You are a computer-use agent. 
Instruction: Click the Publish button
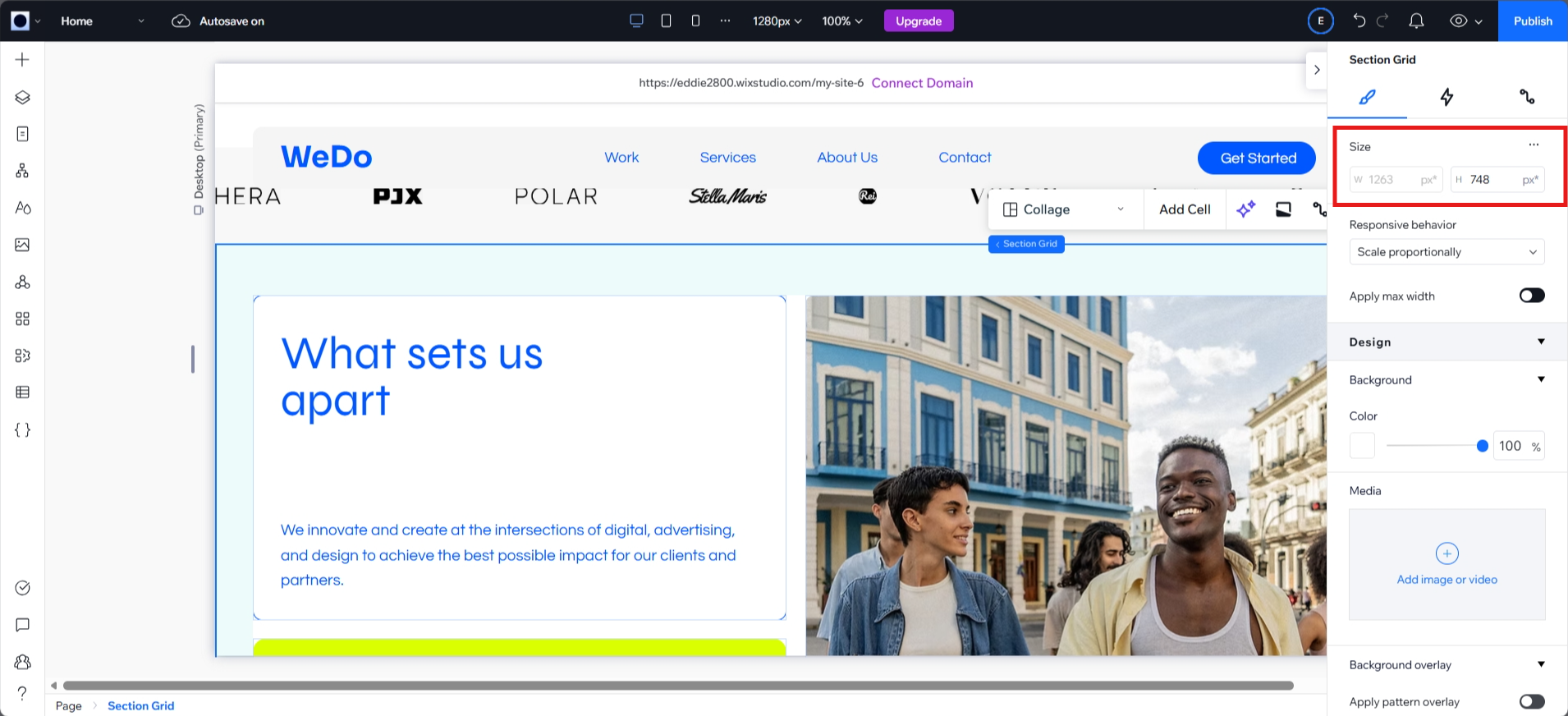click(x=1533, y=21)
